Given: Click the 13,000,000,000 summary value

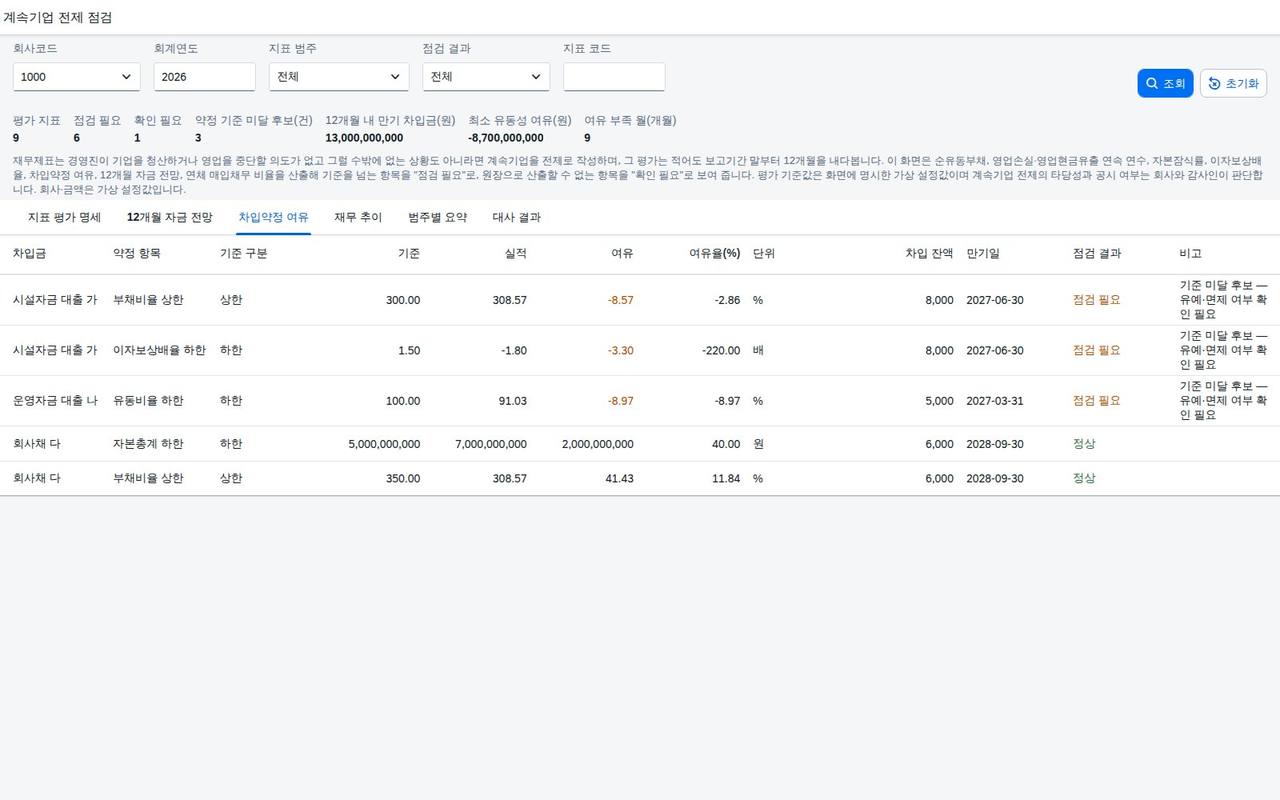Looking at the screenshot, I should point(364,138).
